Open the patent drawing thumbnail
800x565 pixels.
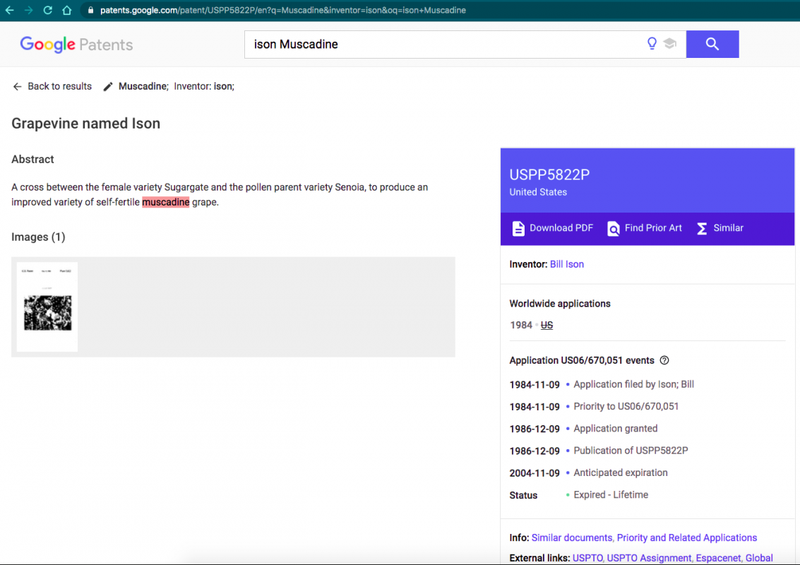[x=47, y=307]
